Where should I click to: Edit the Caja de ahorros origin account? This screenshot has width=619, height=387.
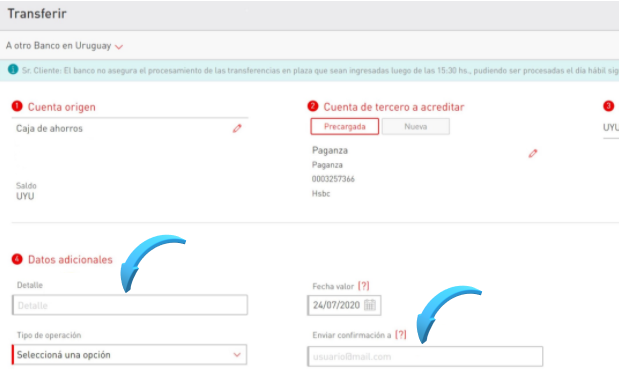coord(237,128)
